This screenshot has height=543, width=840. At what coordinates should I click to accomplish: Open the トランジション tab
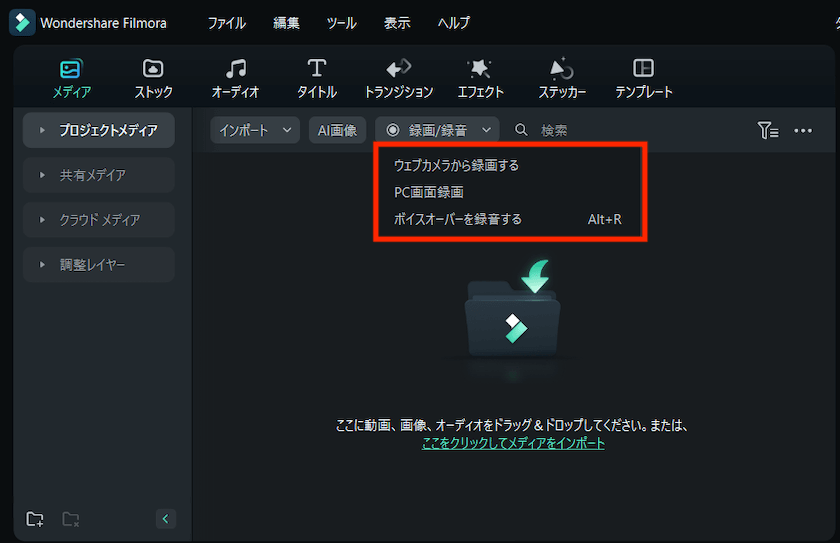point(399,79)
